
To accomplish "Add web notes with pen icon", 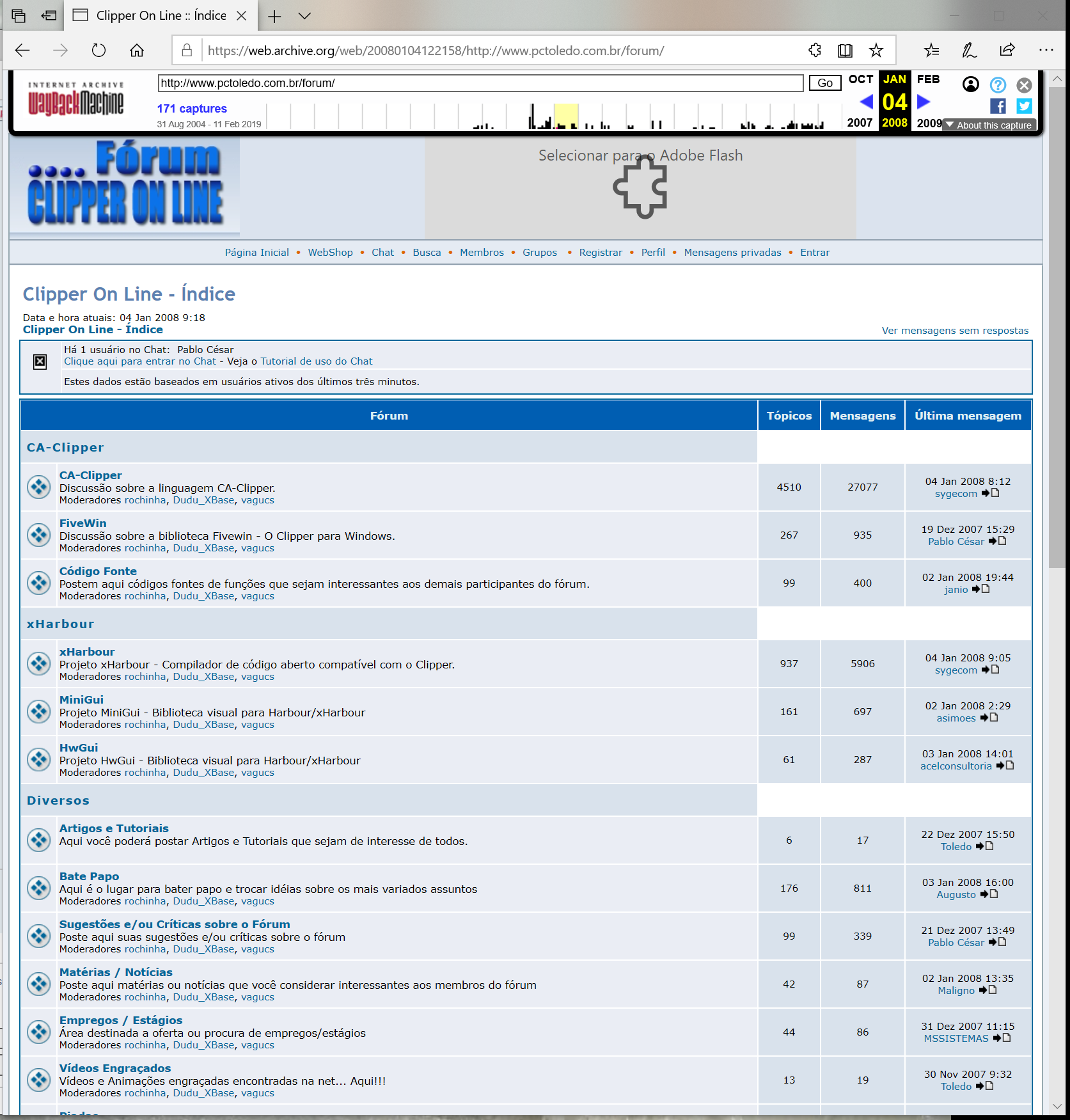I will pyautogui.click(x=970, y=51).
